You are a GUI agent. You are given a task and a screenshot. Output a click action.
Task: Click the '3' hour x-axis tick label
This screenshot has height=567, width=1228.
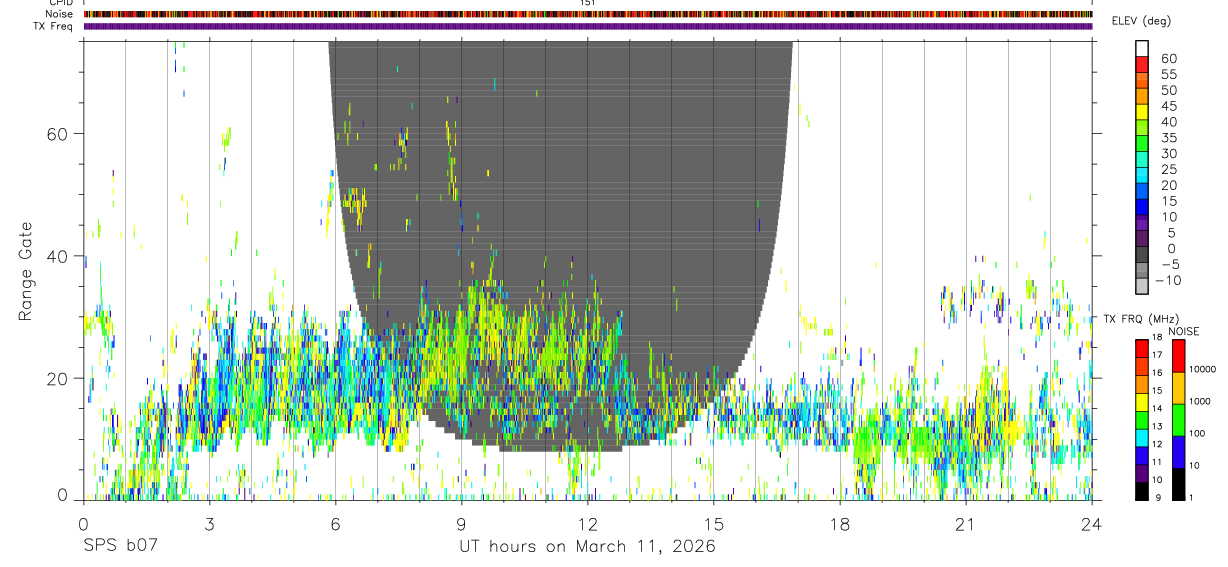209,524
